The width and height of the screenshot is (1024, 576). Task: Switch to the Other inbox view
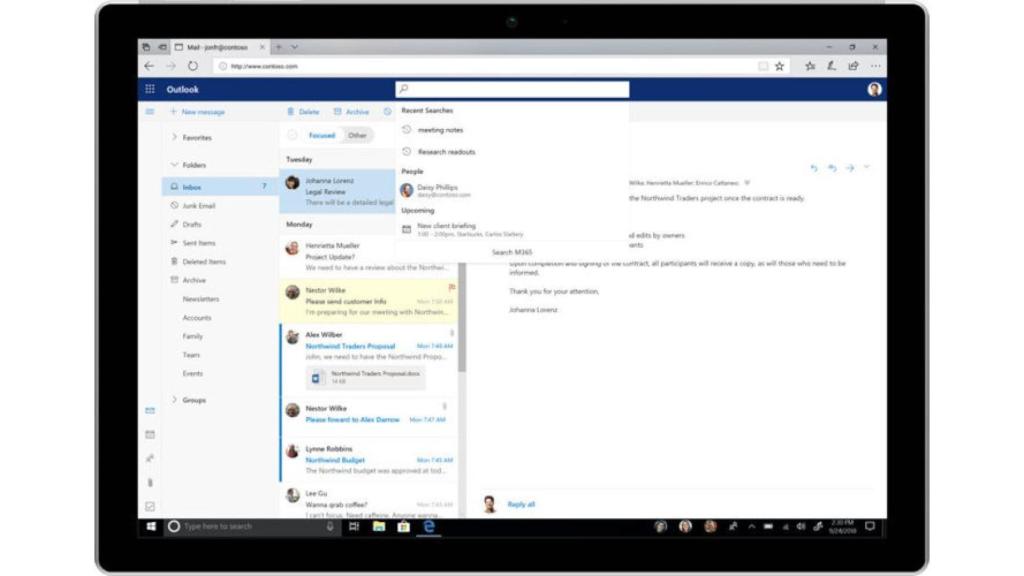point(356,134)
